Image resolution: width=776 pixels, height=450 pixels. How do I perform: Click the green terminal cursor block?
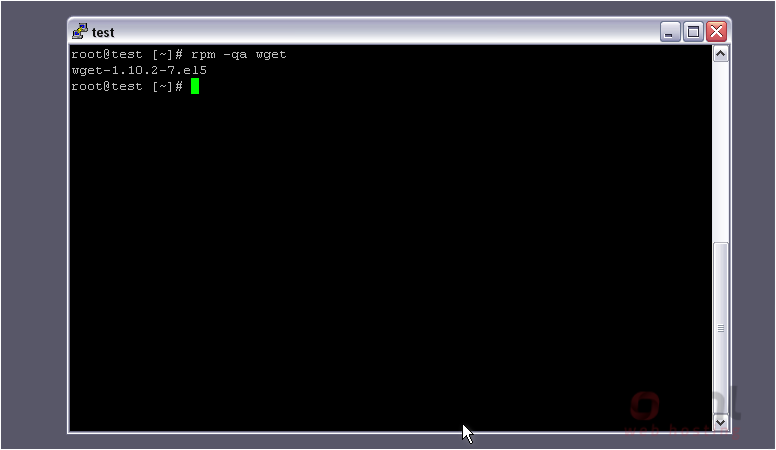[x=195, y=86]
